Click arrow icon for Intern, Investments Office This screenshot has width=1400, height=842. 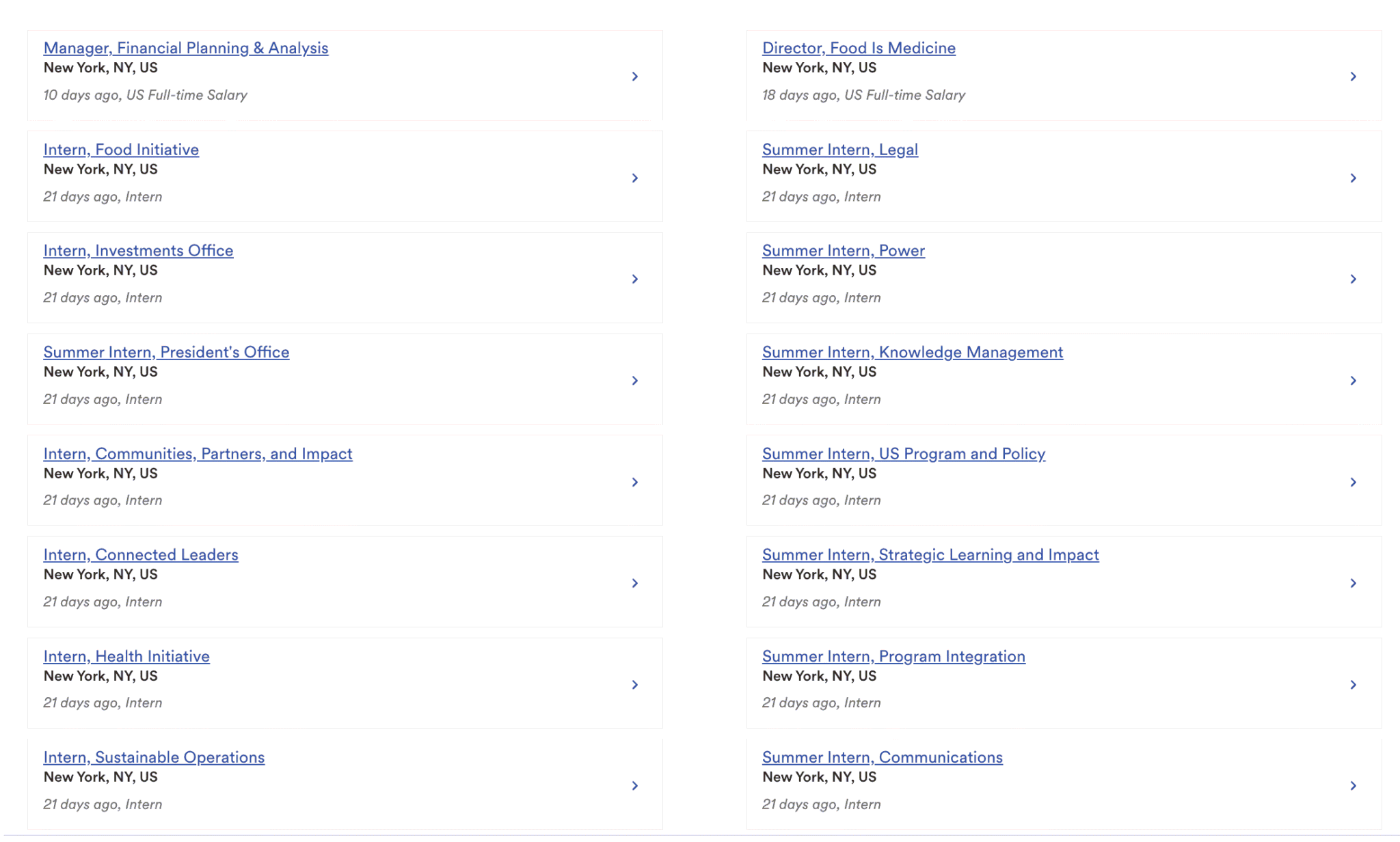[635, 279]
